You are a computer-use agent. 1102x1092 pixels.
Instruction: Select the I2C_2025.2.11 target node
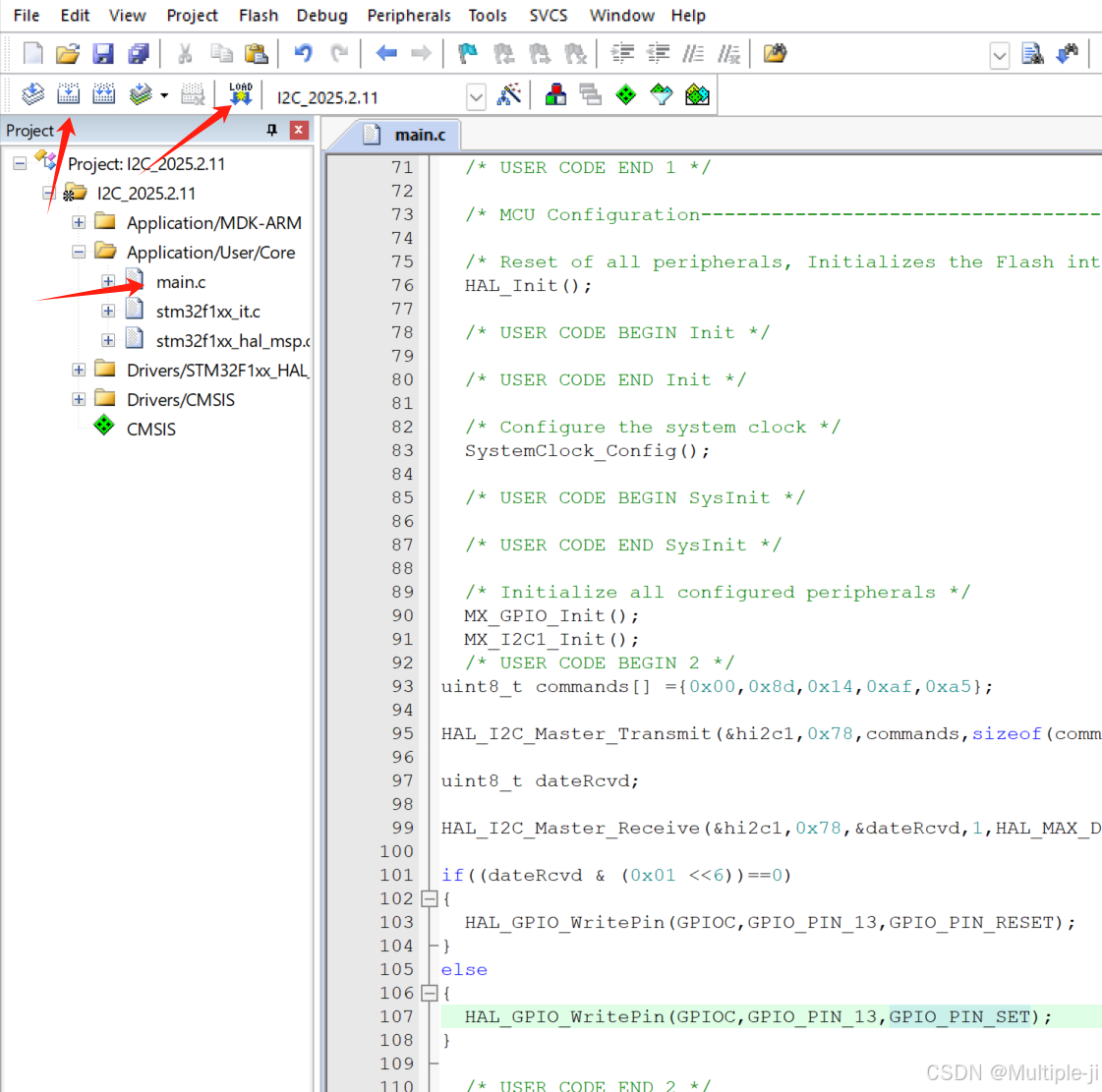(146, 194)
